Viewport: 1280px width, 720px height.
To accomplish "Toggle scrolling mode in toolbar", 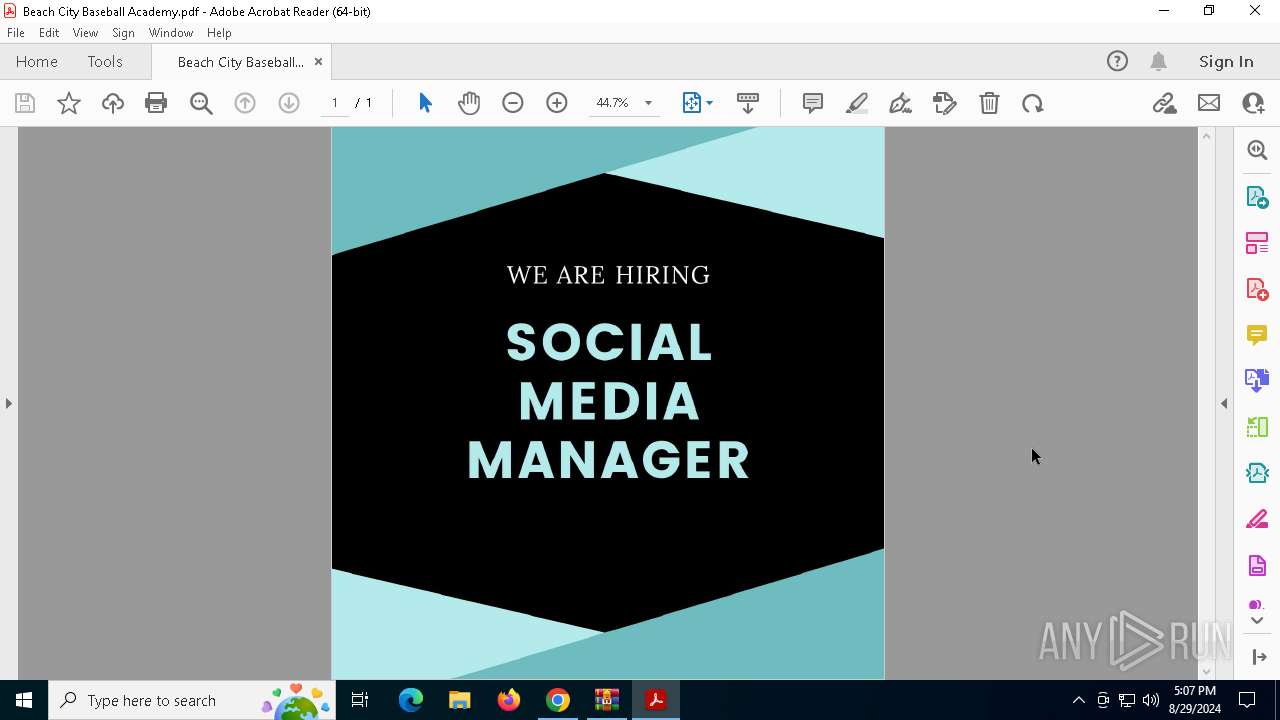I will coord(747,103).
